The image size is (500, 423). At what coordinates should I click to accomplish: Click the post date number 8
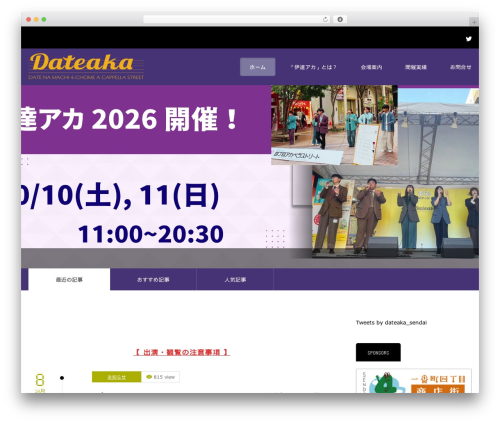point(40,380)
